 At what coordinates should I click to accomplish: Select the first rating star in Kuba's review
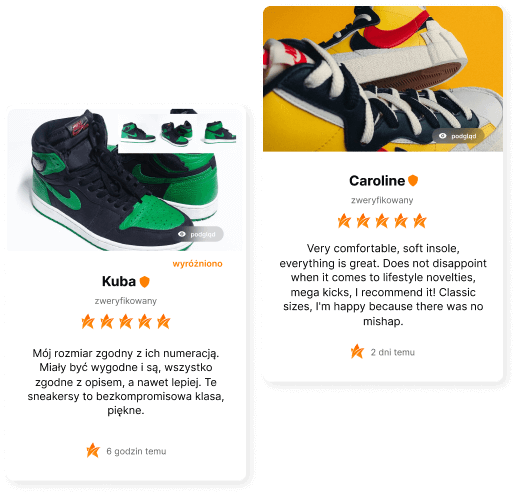88,322
